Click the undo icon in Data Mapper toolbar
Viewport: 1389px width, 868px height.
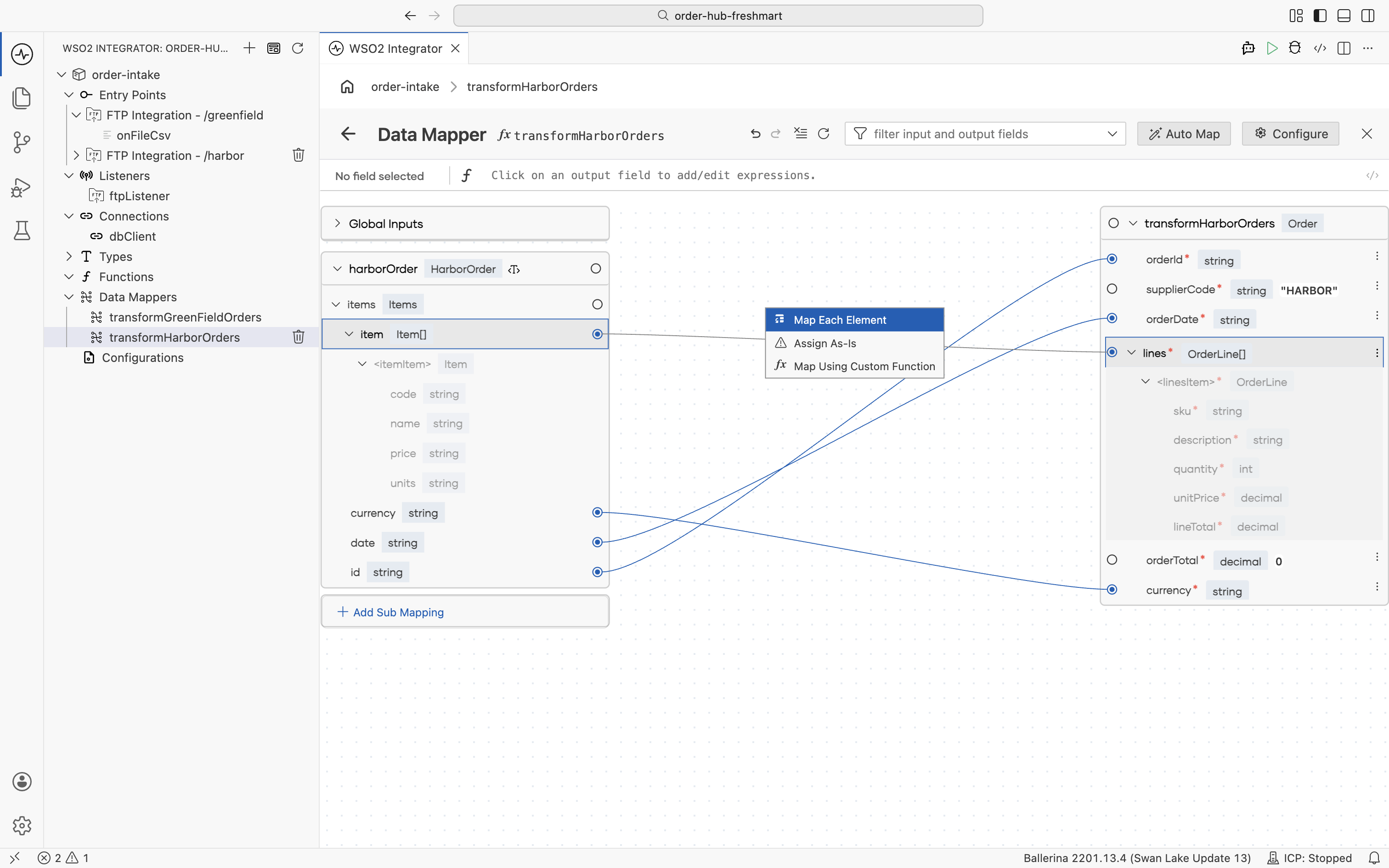click(x=755, y=134)
